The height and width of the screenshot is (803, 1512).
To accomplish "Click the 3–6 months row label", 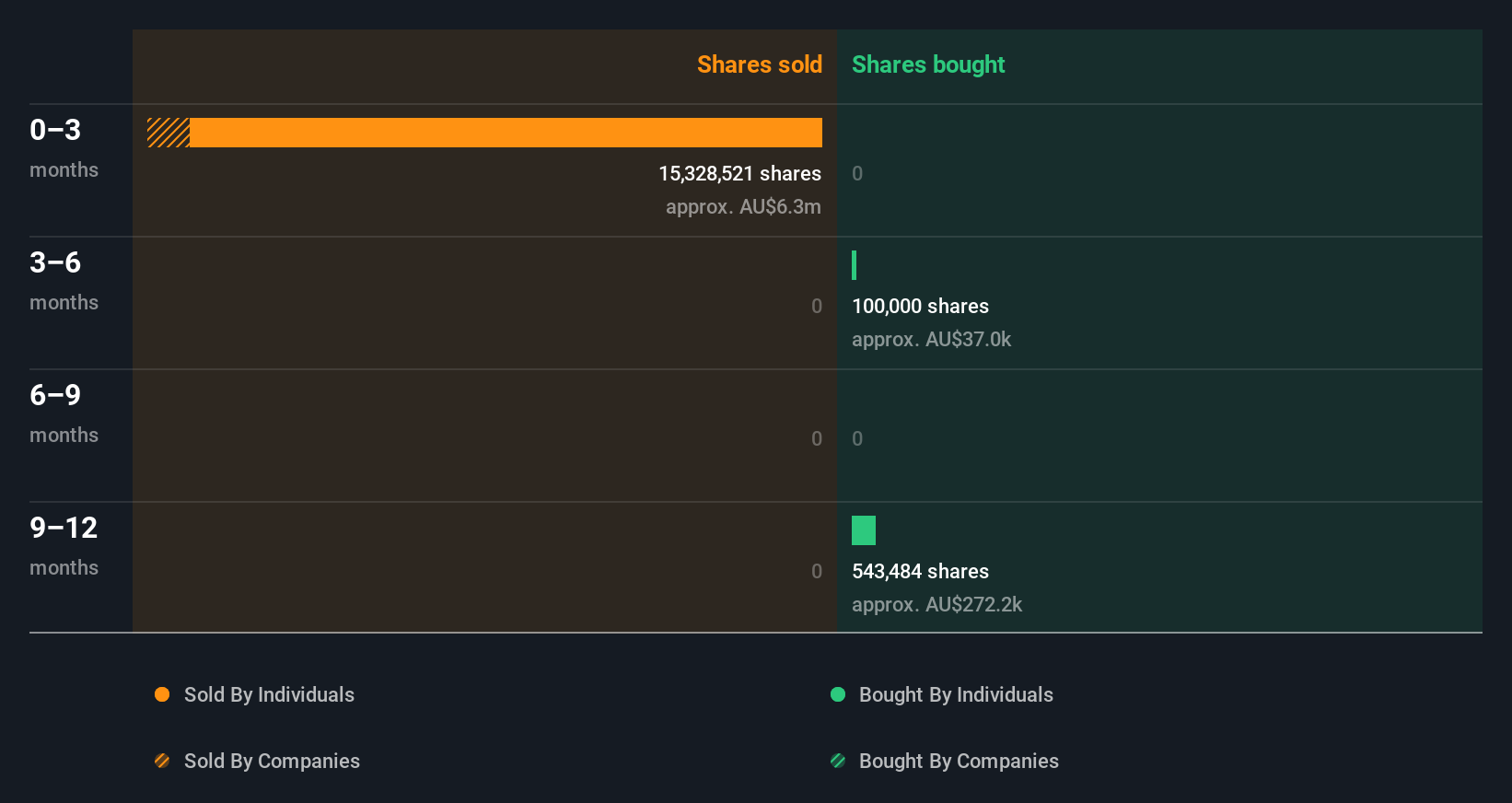I will pos(64,280).
